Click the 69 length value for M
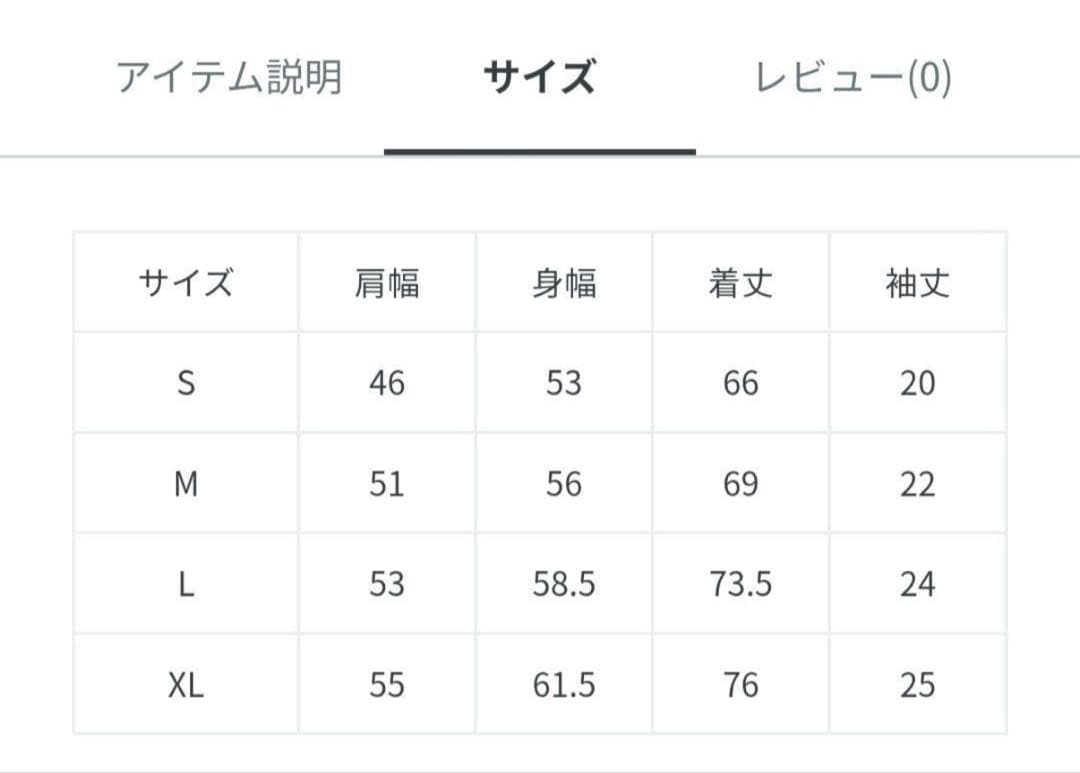The width and height of the screenshot is (1080, 773). [x=741, y=484]
